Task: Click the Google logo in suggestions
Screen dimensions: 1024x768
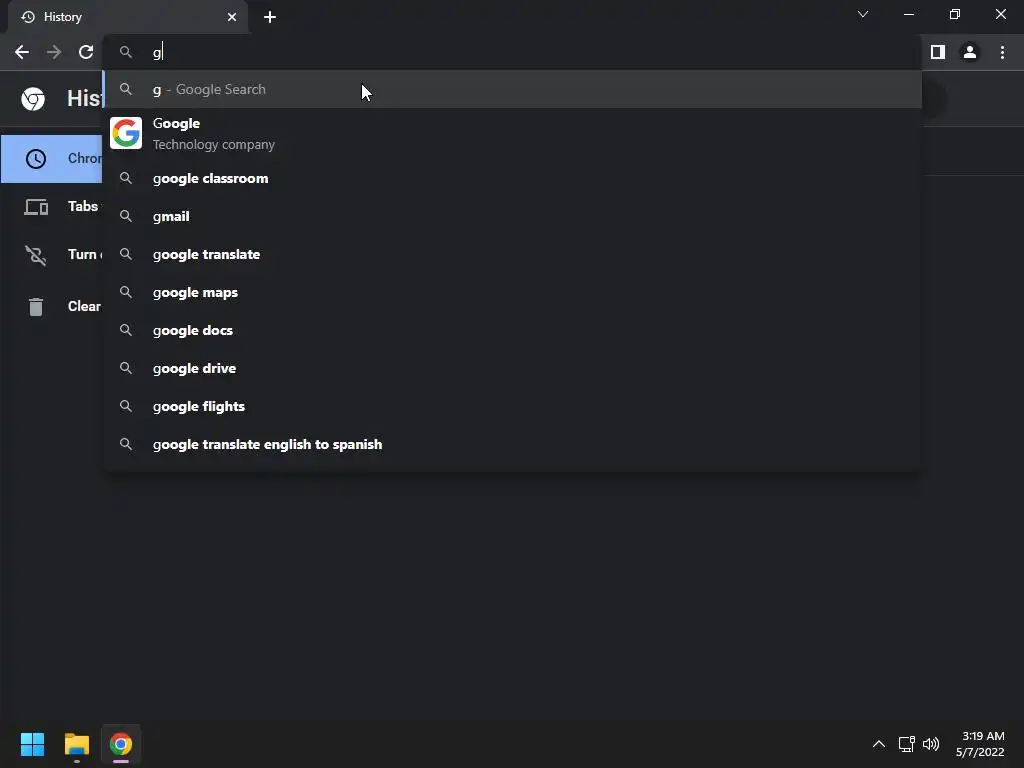Action: tap(126, 133)
